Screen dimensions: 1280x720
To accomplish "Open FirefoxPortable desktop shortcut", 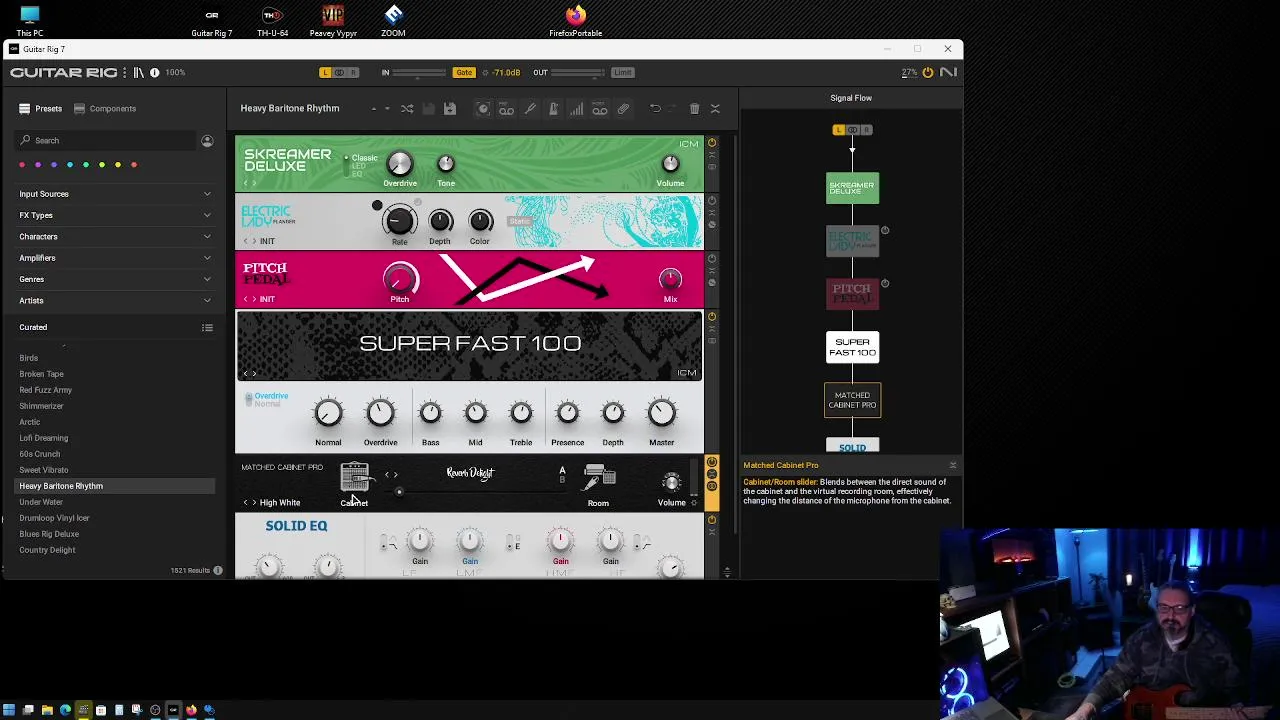I will (575, 21).
